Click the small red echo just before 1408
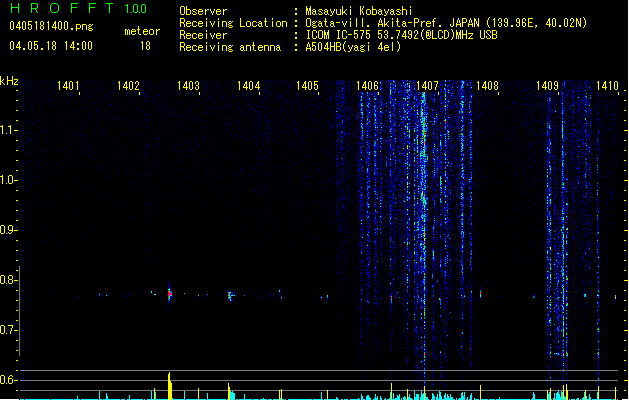Viewport: 629px width, 400px height. point(481,294)
